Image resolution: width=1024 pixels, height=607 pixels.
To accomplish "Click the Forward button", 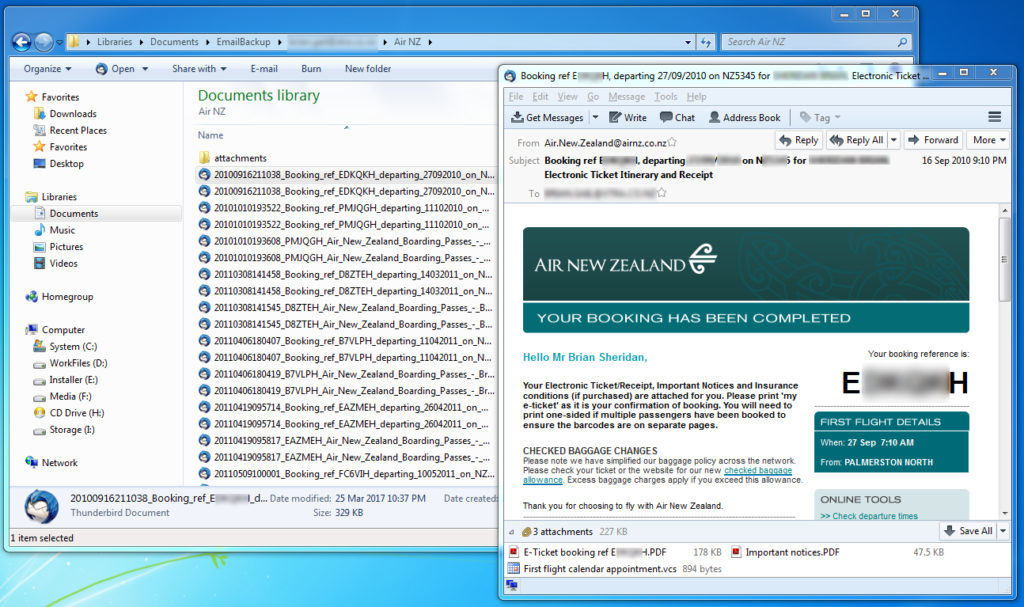I will (933, 140).
